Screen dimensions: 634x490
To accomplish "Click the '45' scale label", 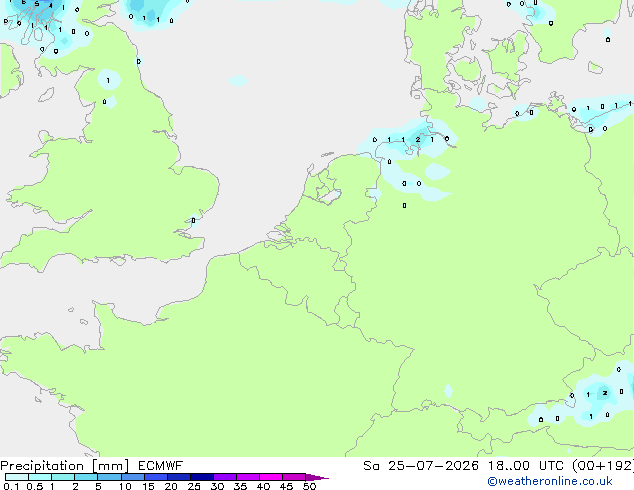I will pyautogui.click(x=286, y=486).
